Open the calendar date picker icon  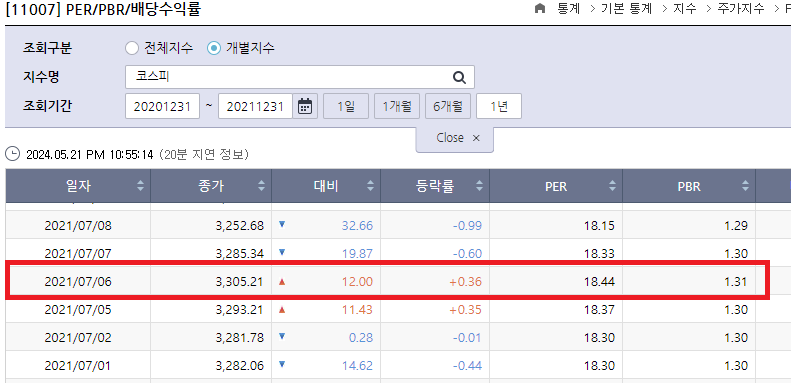pos(305,106)
